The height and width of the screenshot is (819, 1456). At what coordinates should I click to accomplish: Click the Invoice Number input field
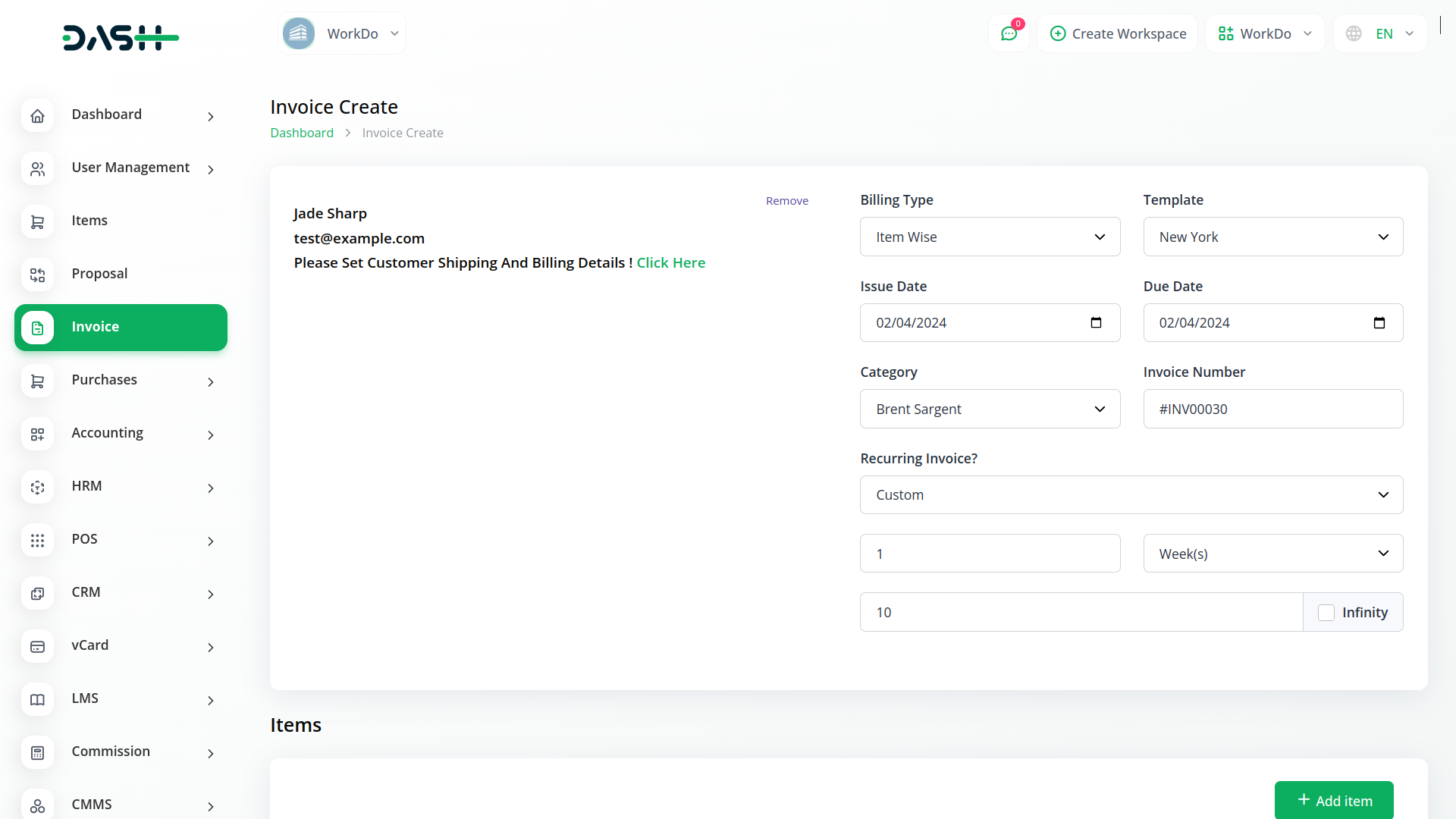1272,409
